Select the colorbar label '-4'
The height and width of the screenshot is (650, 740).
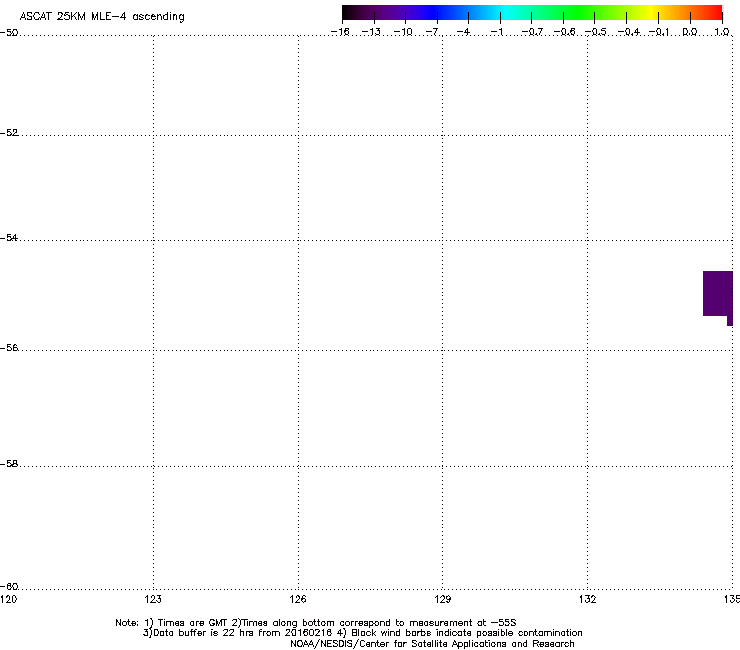tap(464, 32)
